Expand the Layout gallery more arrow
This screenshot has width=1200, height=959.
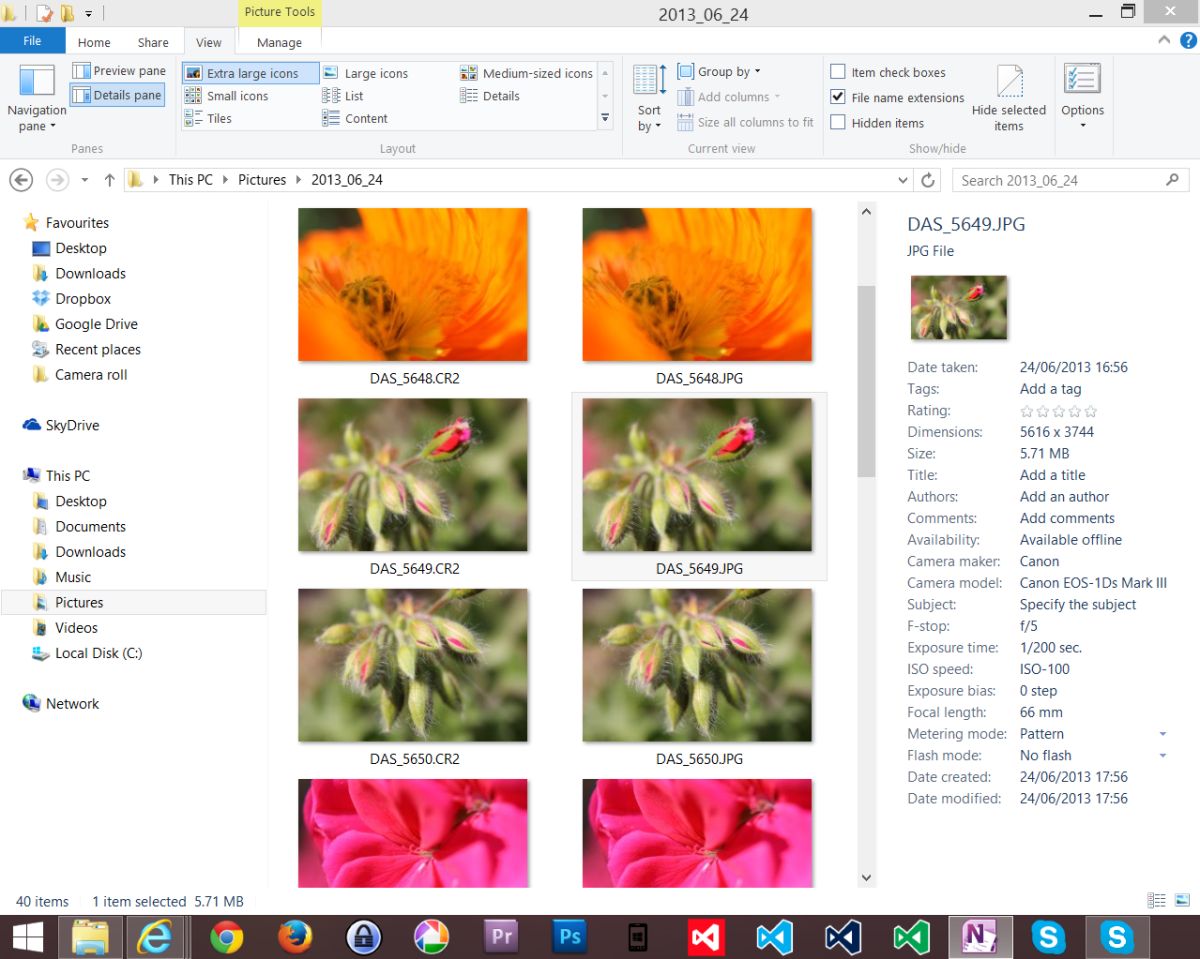(605, 118)
